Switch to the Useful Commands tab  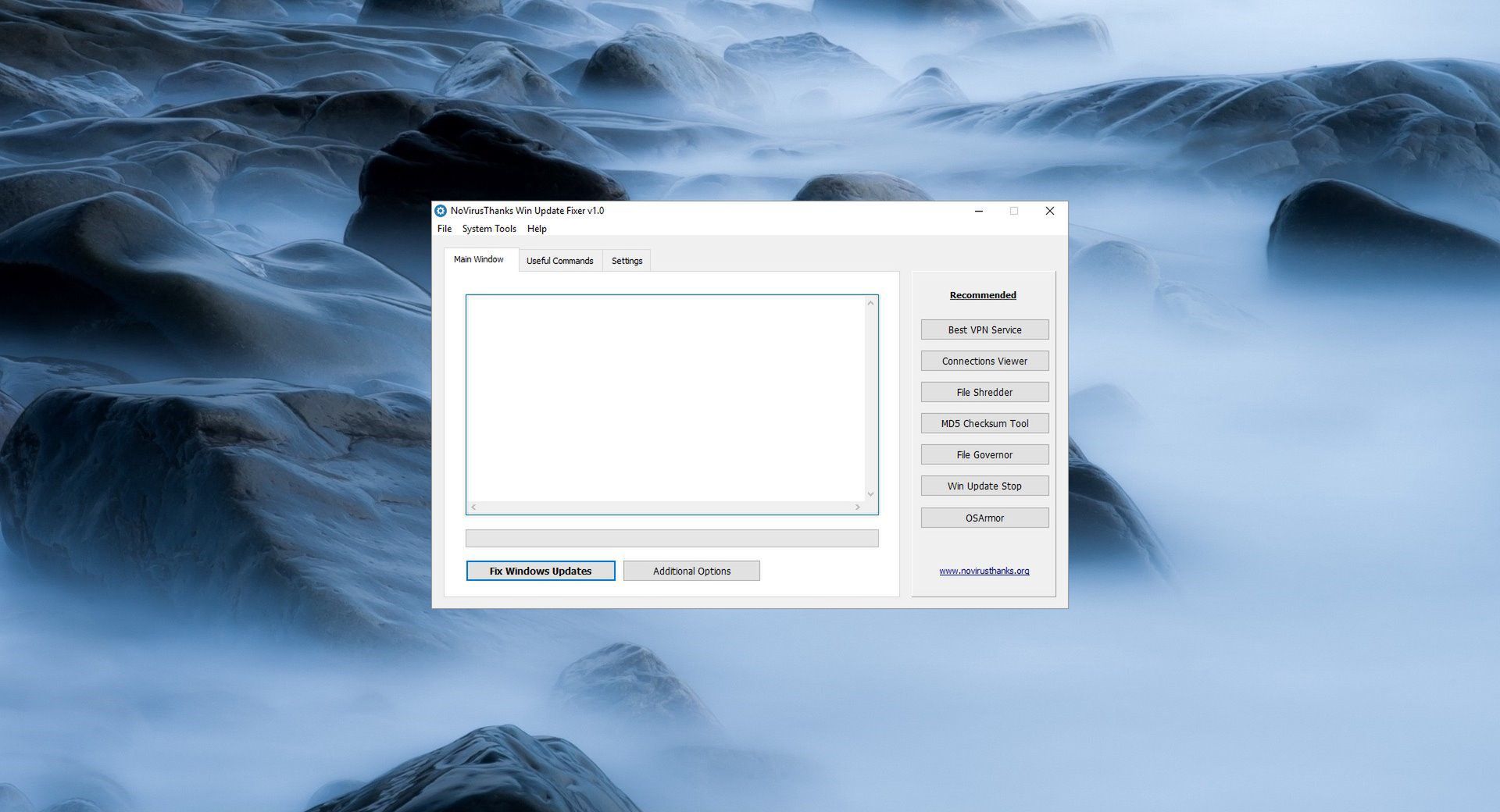tap(559, 260)
